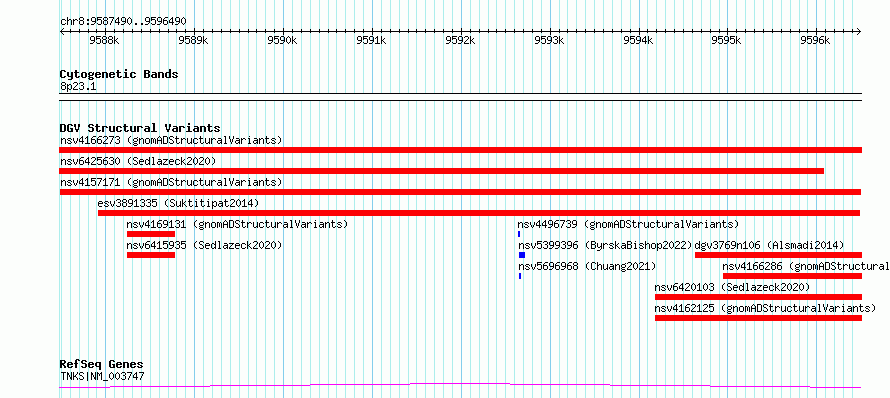Select the short red bar under nsv4169131
This screenshot has height=398, width=890.
coord(151,234)
